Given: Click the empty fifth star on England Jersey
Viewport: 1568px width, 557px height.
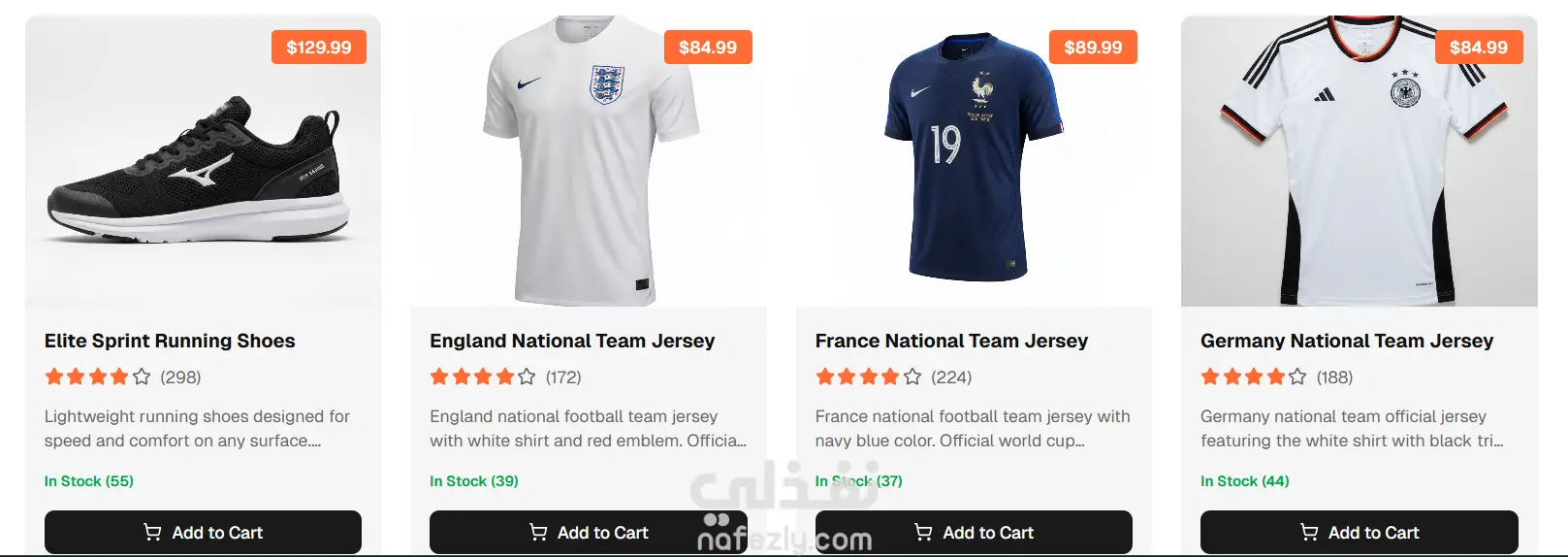Looking at the screenshot, I should tap(527, 377).
